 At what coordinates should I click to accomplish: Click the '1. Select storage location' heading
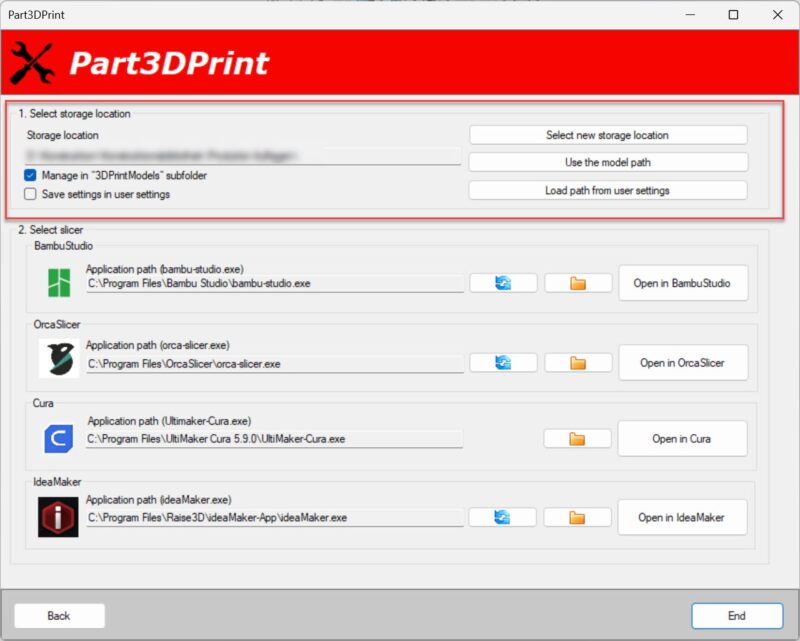pyautogui.click(x=74, y=114)
